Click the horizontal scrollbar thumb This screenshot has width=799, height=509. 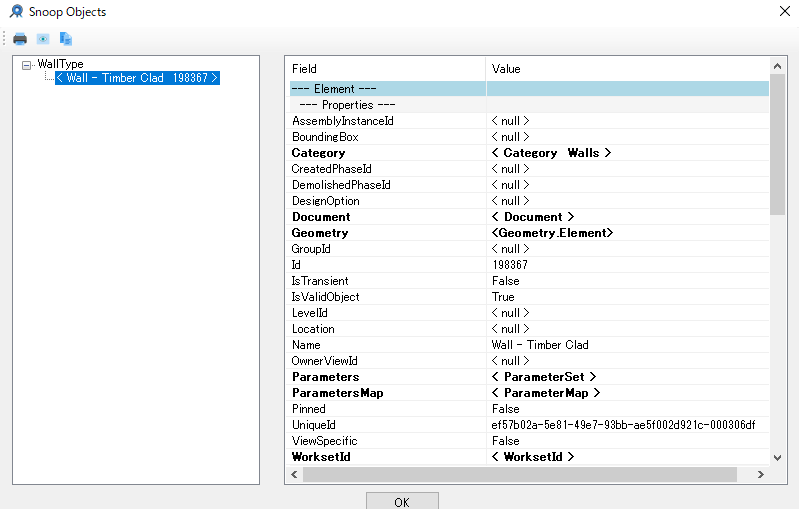click(x=520, y=474)
